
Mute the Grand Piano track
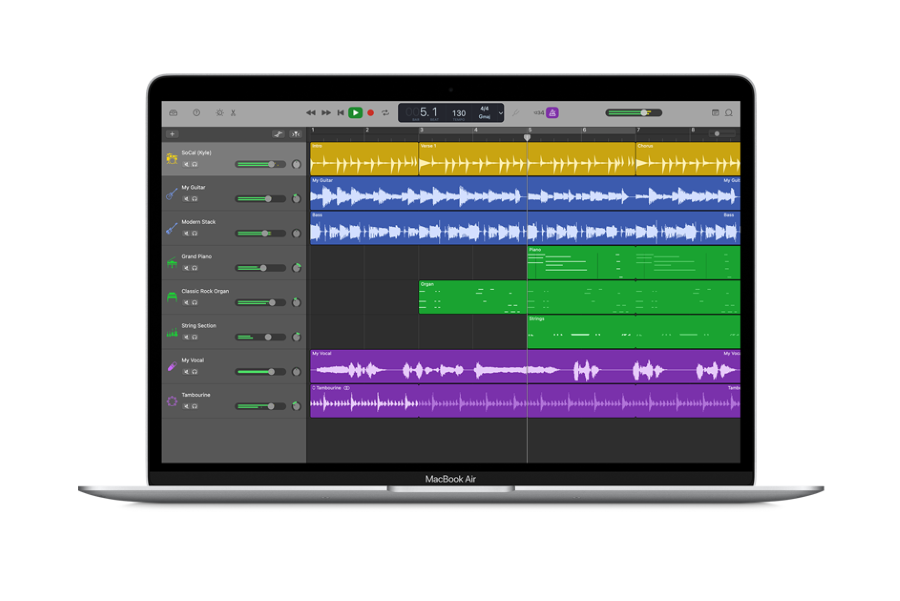(x=186, y=268)
